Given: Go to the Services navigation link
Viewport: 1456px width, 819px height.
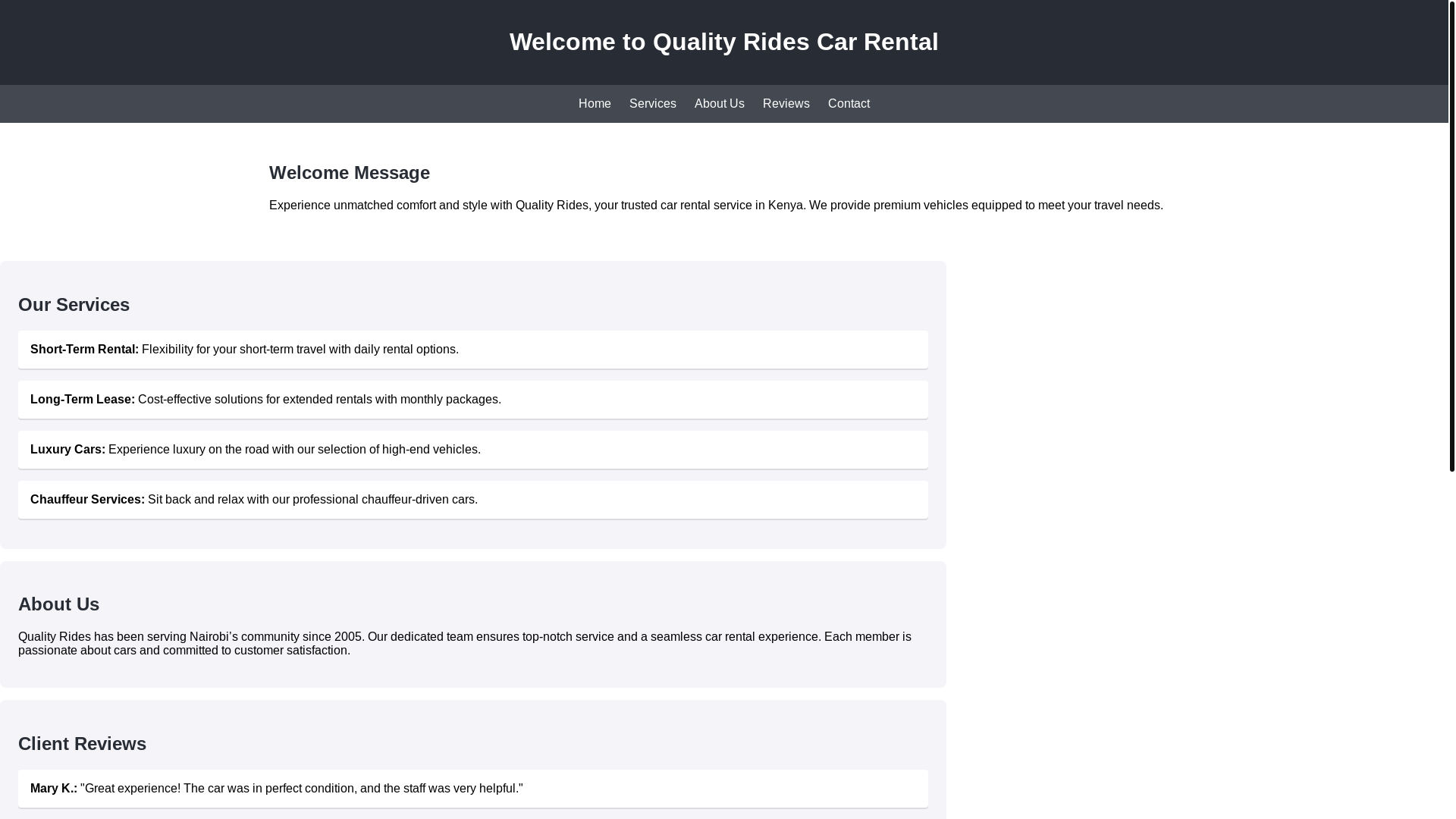Looking at the screenshot, I should click(x=652, y=104).
